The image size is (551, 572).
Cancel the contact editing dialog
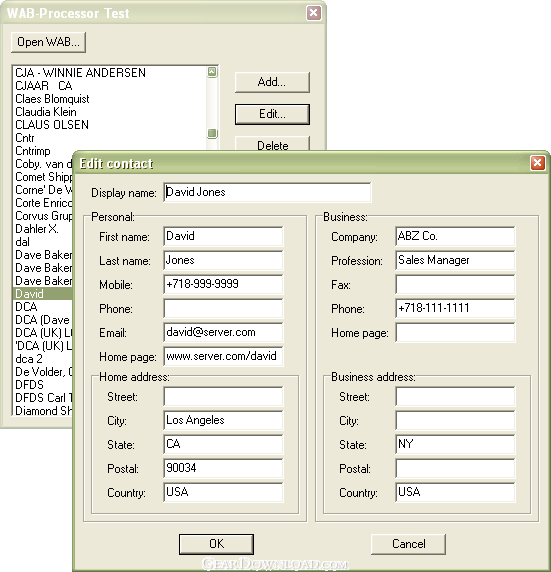[408, 544]
